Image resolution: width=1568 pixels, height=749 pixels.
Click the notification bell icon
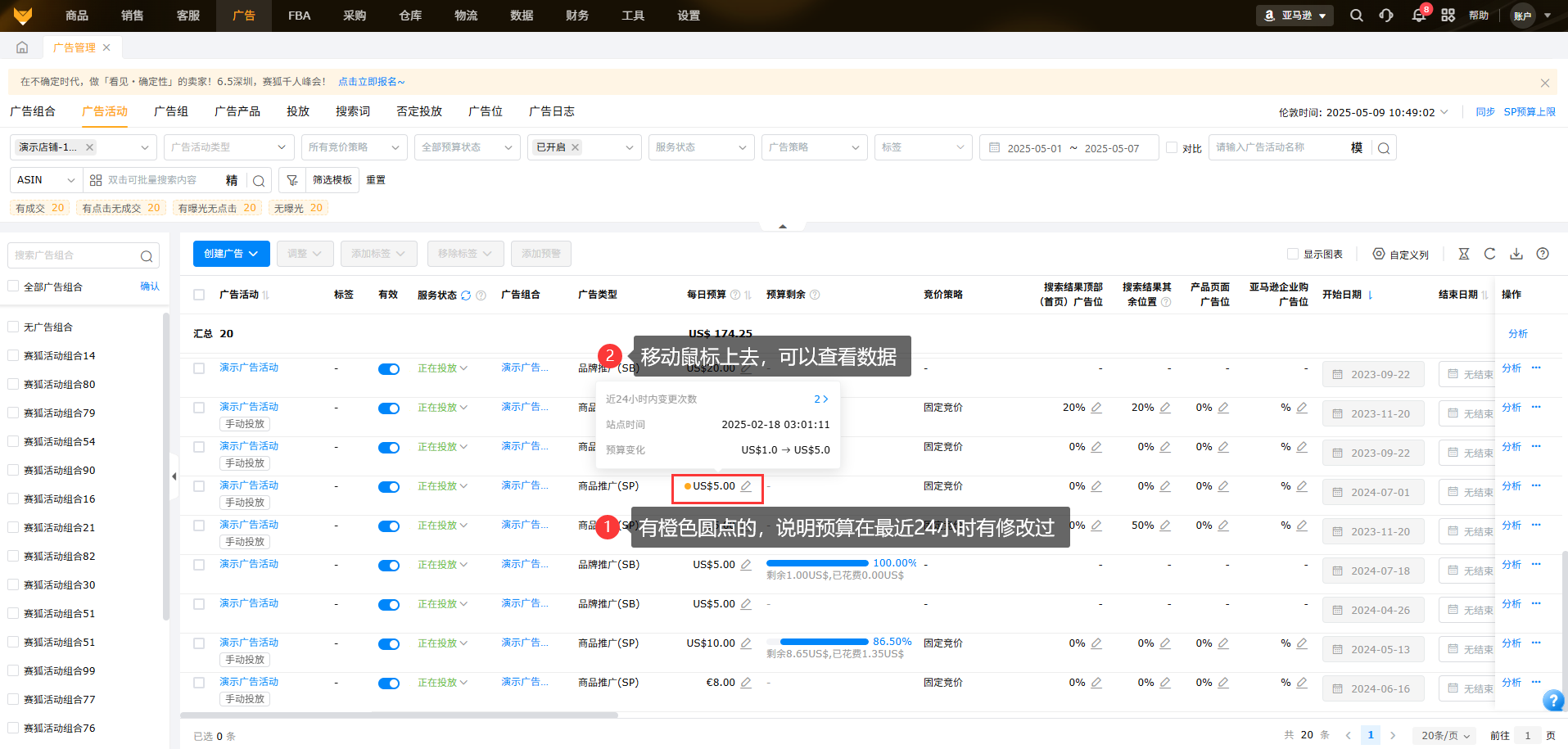[1418, 16]
